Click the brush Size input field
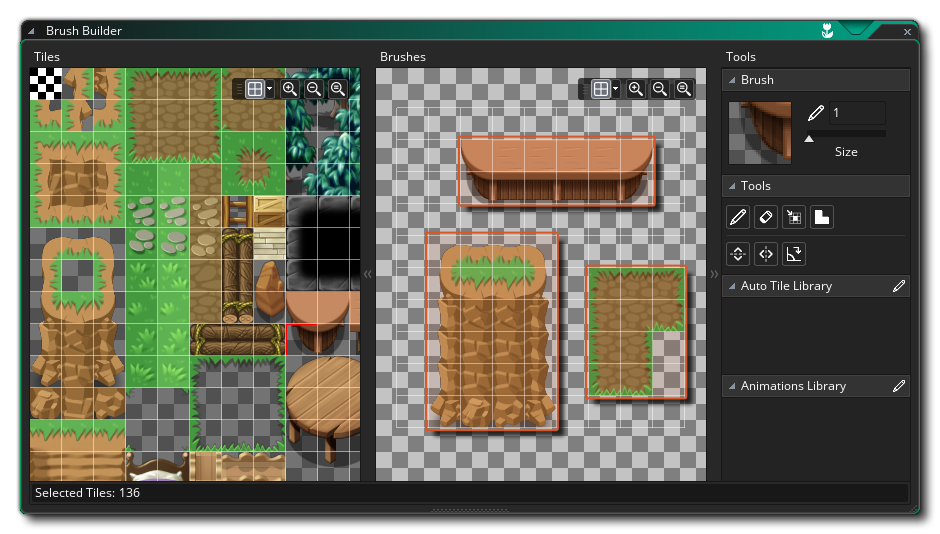This screenshot has width=940, height=534. point(856,113)
